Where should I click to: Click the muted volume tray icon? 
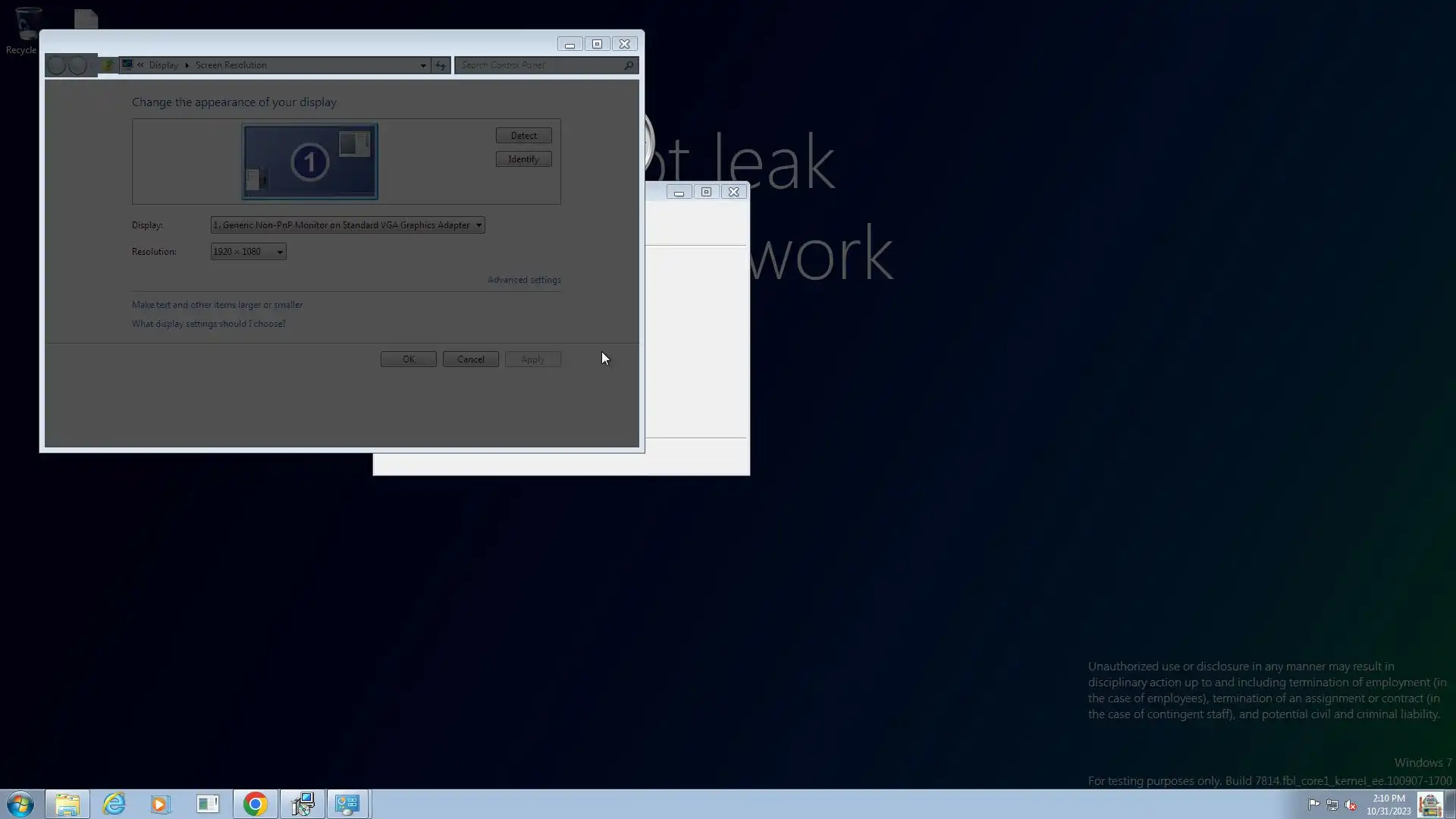click(1351, 805)
